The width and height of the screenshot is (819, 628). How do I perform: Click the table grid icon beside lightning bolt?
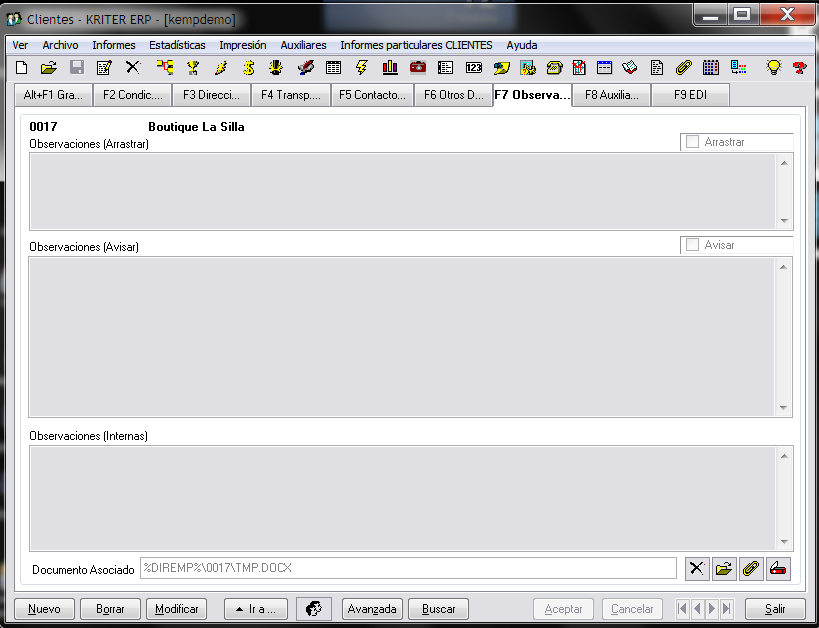(333, 67)
